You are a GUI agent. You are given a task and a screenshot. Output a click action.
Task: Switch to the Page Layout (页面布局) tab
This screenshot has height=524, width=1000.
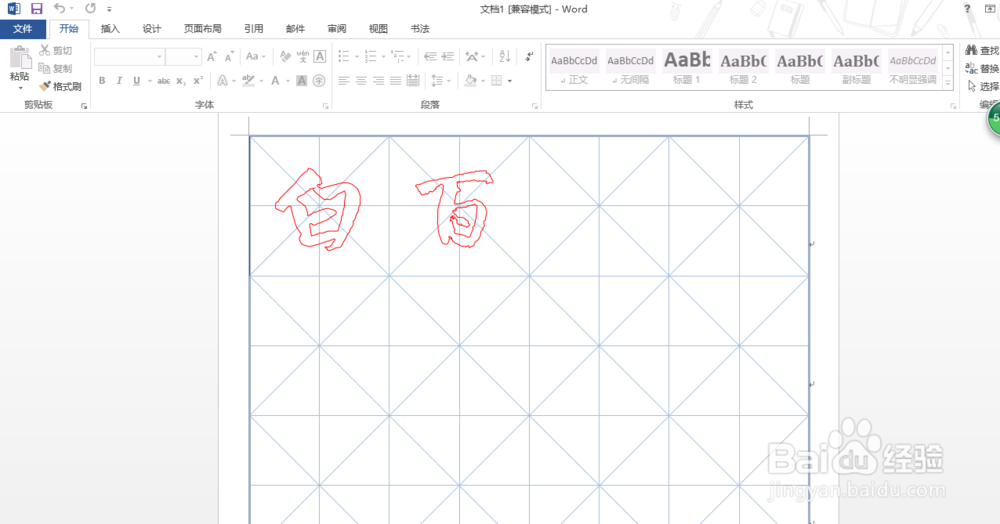(203, 29)
